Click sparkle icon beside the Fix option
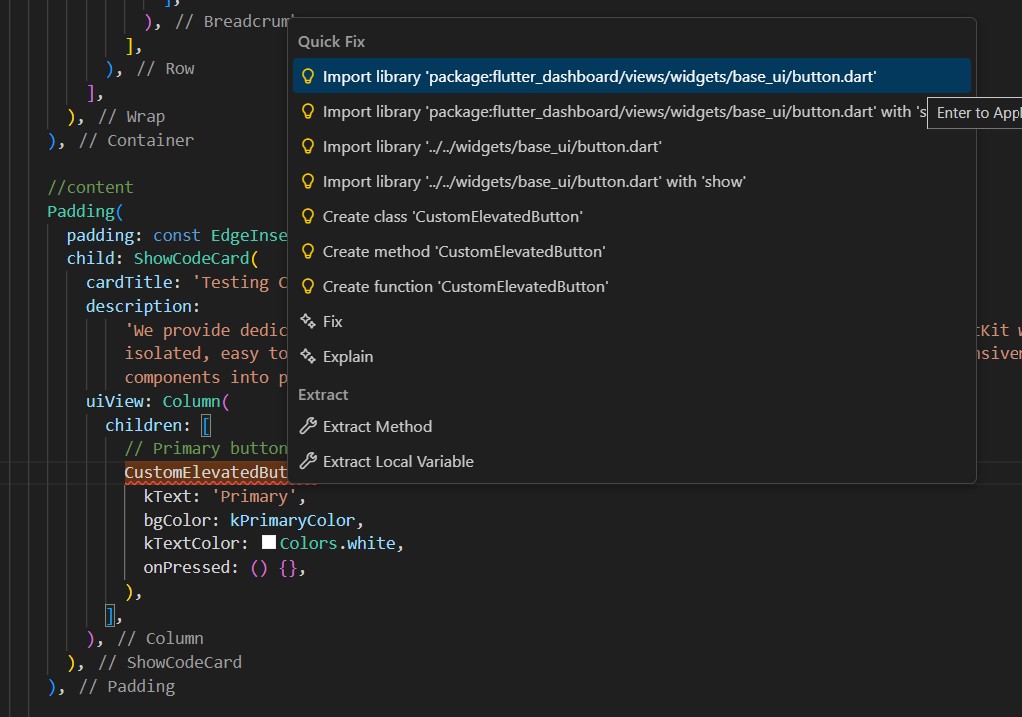 308,322
